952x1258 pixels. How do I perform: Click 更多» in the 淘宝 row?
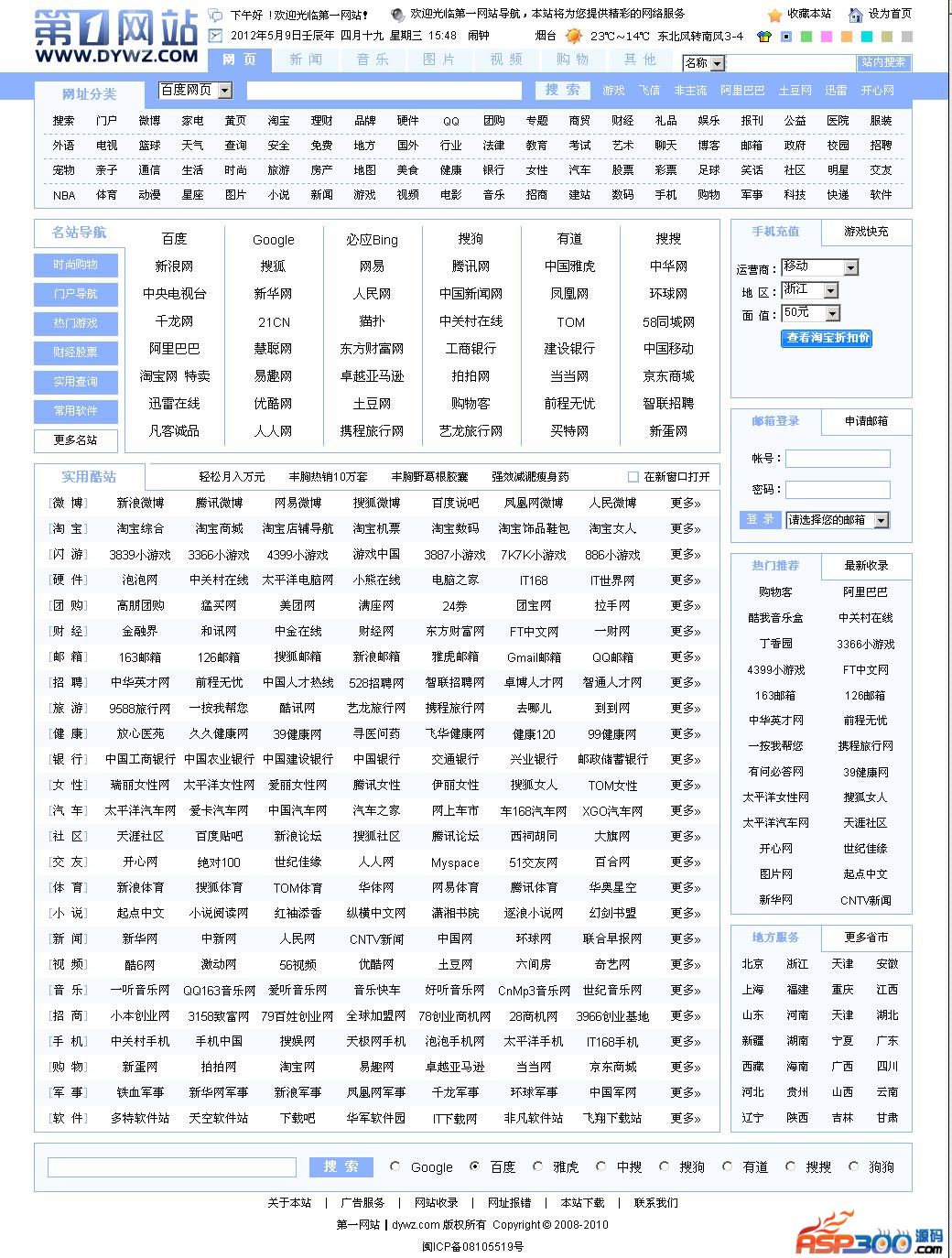coord(686,528)
